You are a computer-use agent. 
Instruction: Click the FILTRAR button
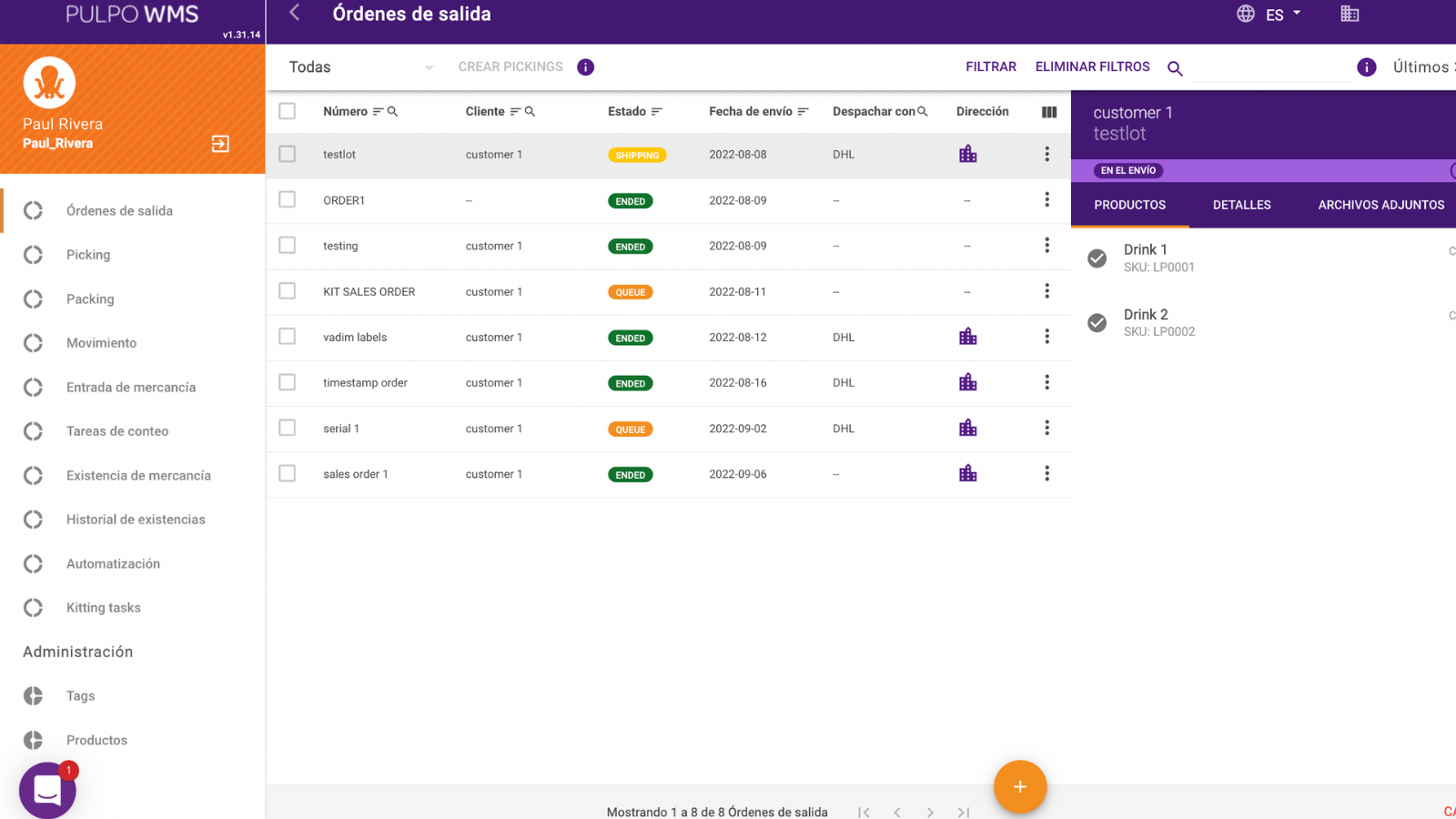[991, 67]
